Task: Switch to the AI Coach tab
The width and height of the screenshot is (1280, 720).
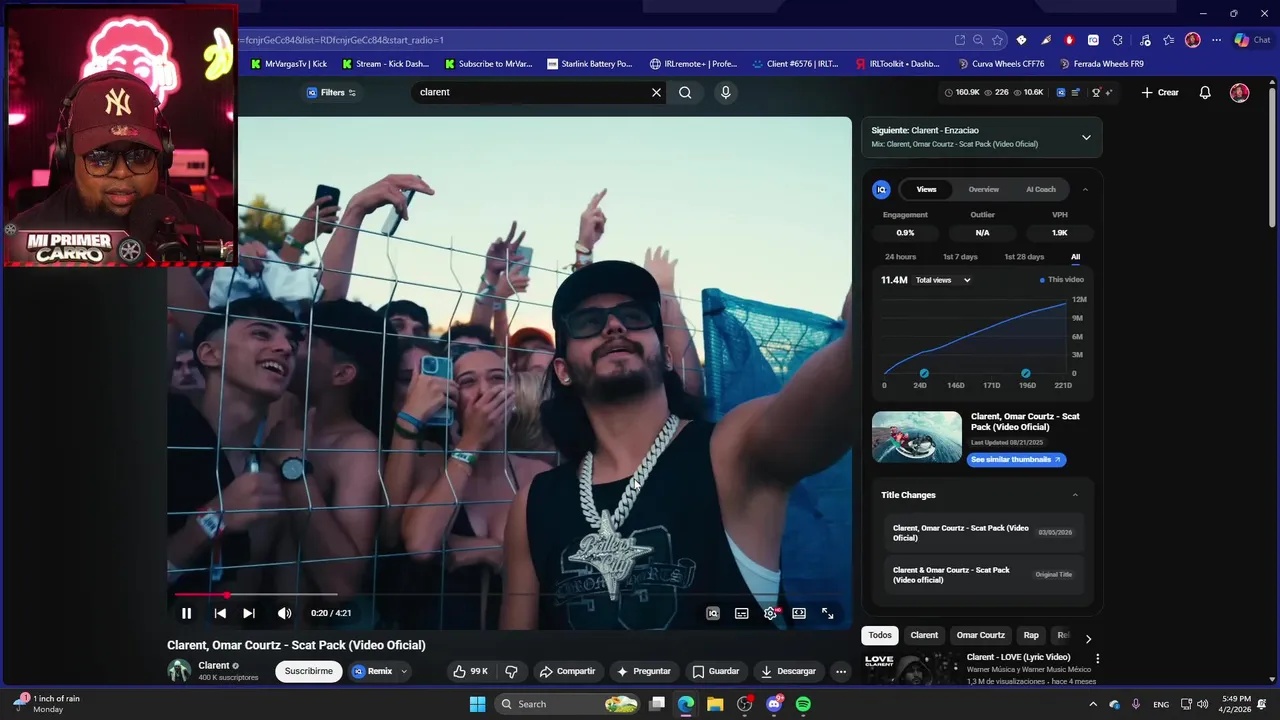Action: click(1041, 189)
